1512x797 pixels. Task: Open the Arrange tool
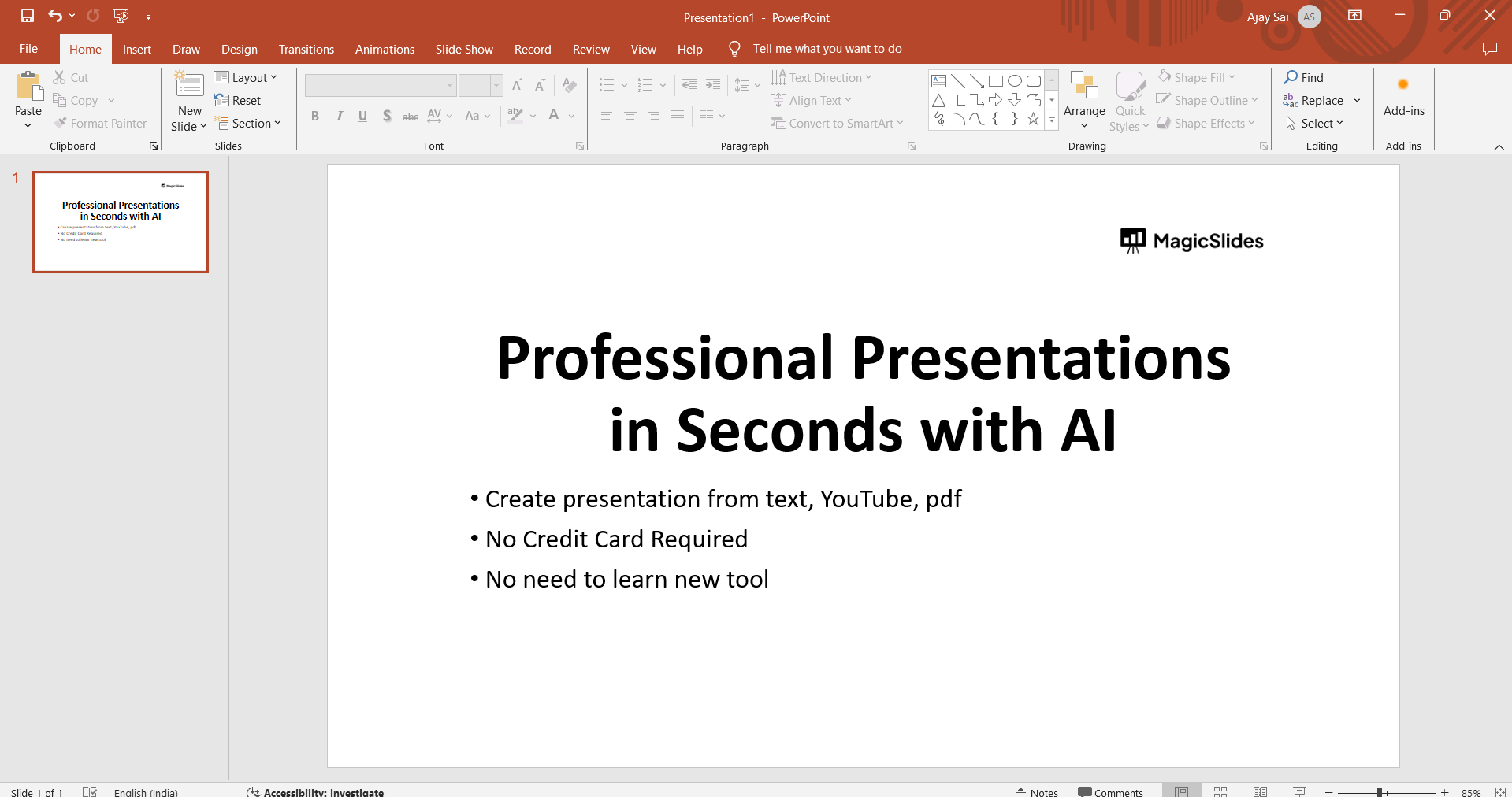[x=1084, y=101]
